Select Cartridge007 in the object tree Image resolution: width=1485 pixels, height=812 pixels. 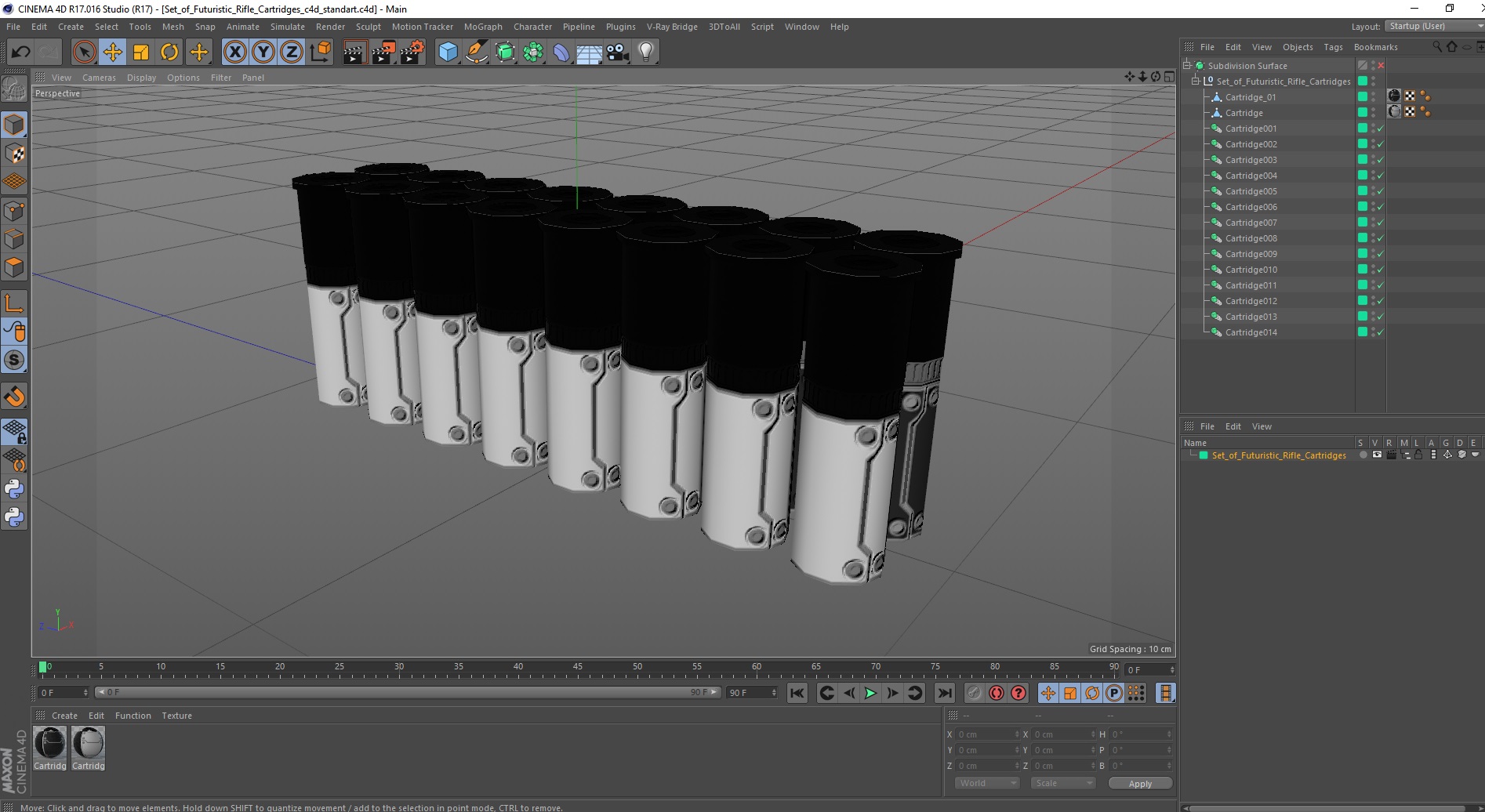1251,223
